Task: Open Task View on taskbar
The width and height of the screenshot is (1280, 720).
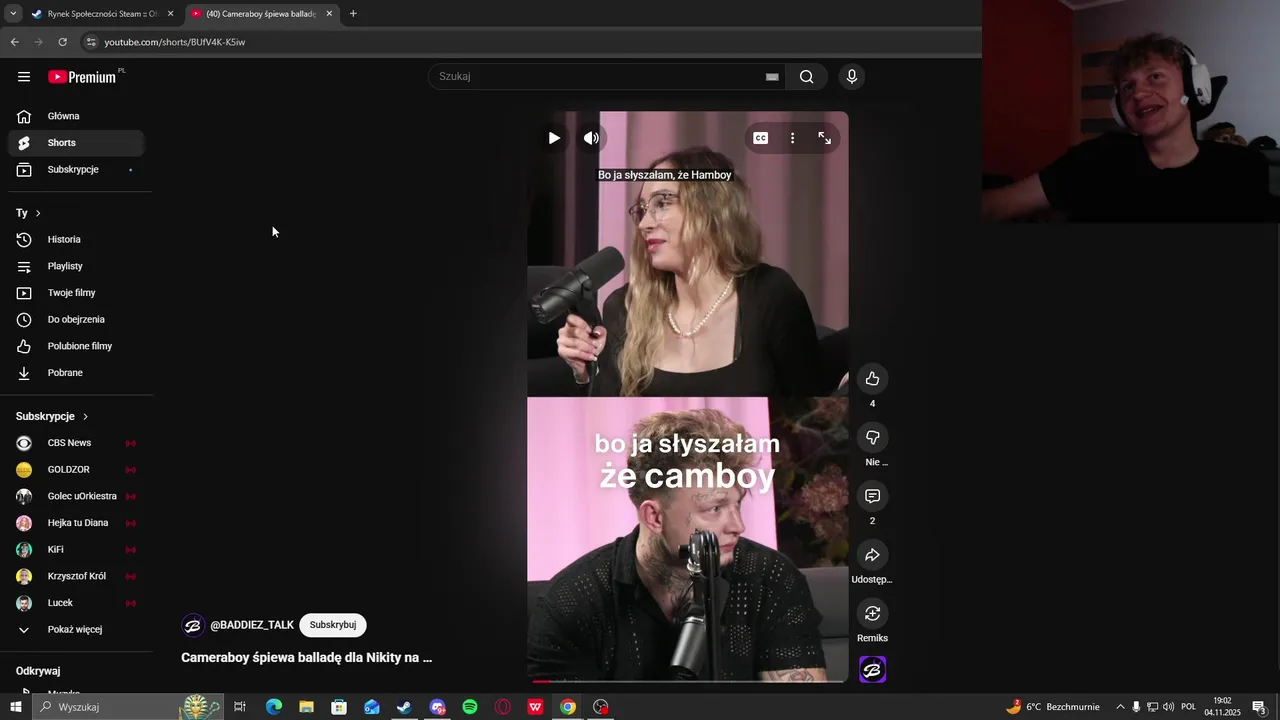Action: (x=240, y=707)
